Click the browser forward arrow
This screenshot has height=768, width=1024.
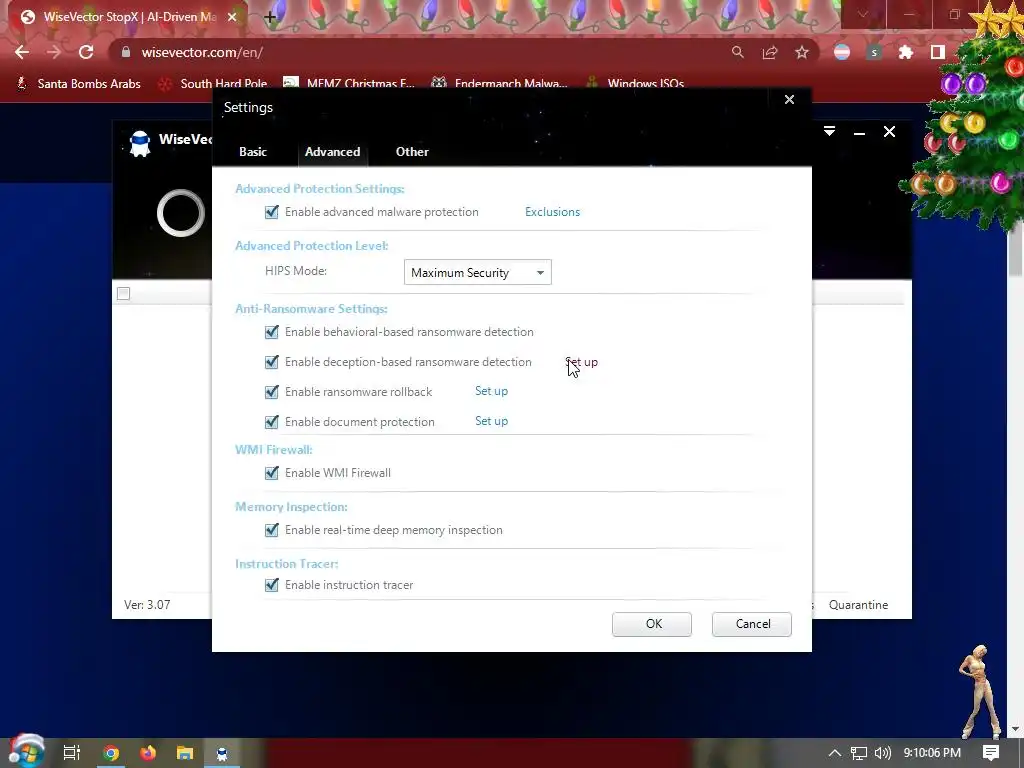point(54,52)
